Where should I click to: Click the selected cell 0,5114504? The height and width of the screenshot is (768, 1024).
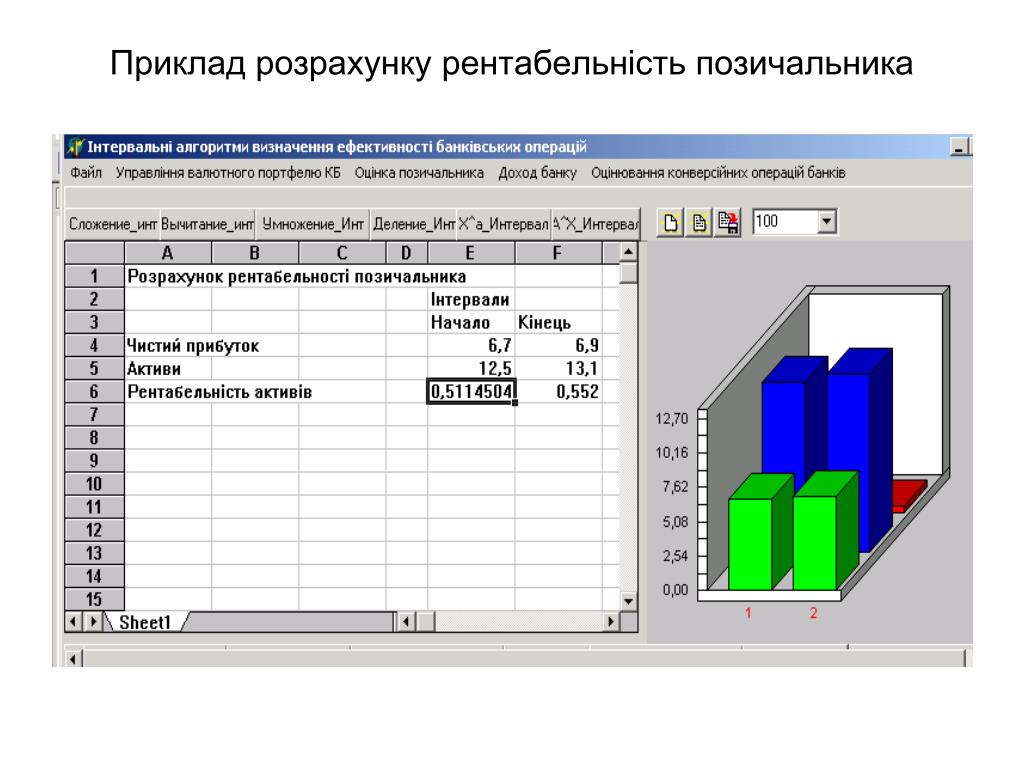coord(471,392)
